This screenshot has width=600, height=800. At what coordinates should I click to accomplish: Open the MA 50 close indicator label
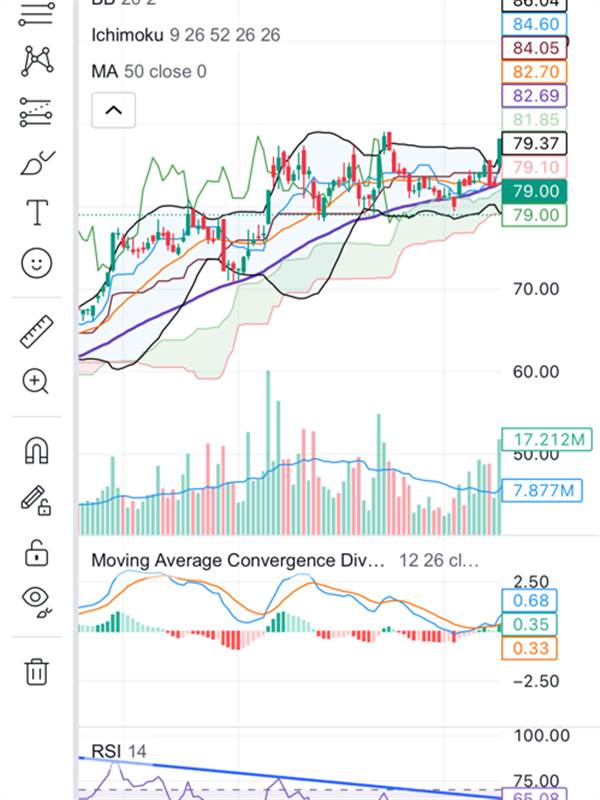pos(149,71)
